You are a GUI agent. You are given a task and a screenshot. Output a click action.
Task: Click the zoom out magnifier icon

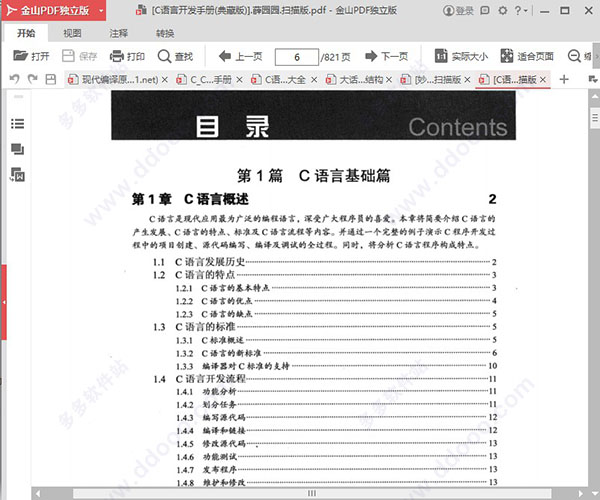click(574, 56)
